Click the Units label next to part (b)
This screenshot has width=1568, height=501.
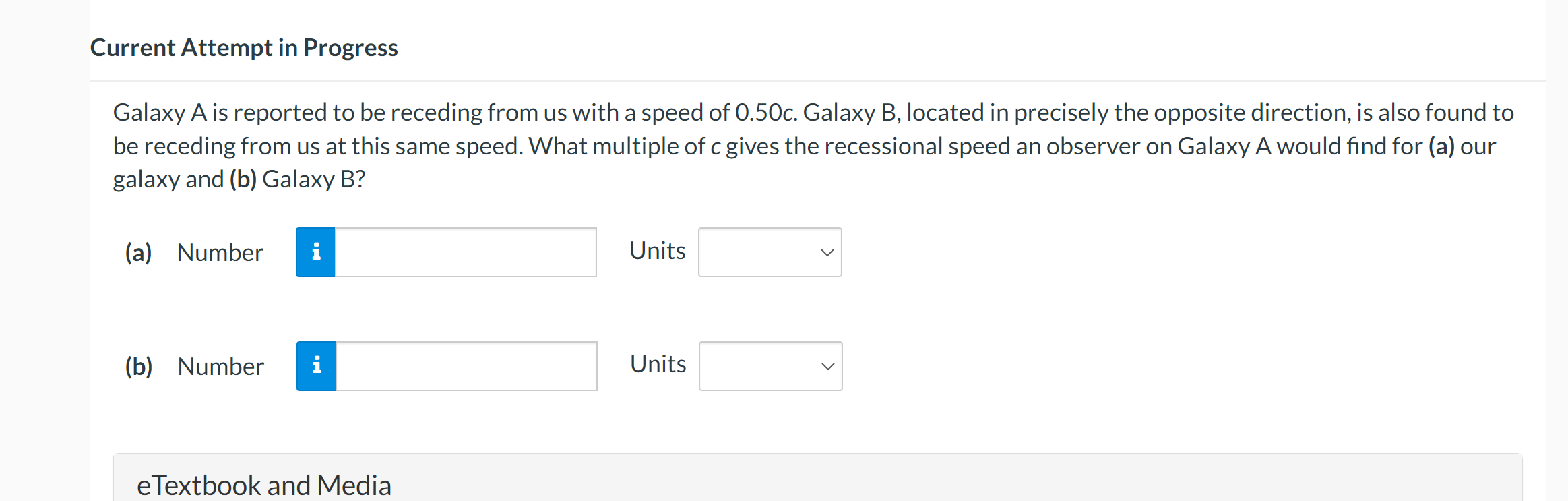pos(657,364)
